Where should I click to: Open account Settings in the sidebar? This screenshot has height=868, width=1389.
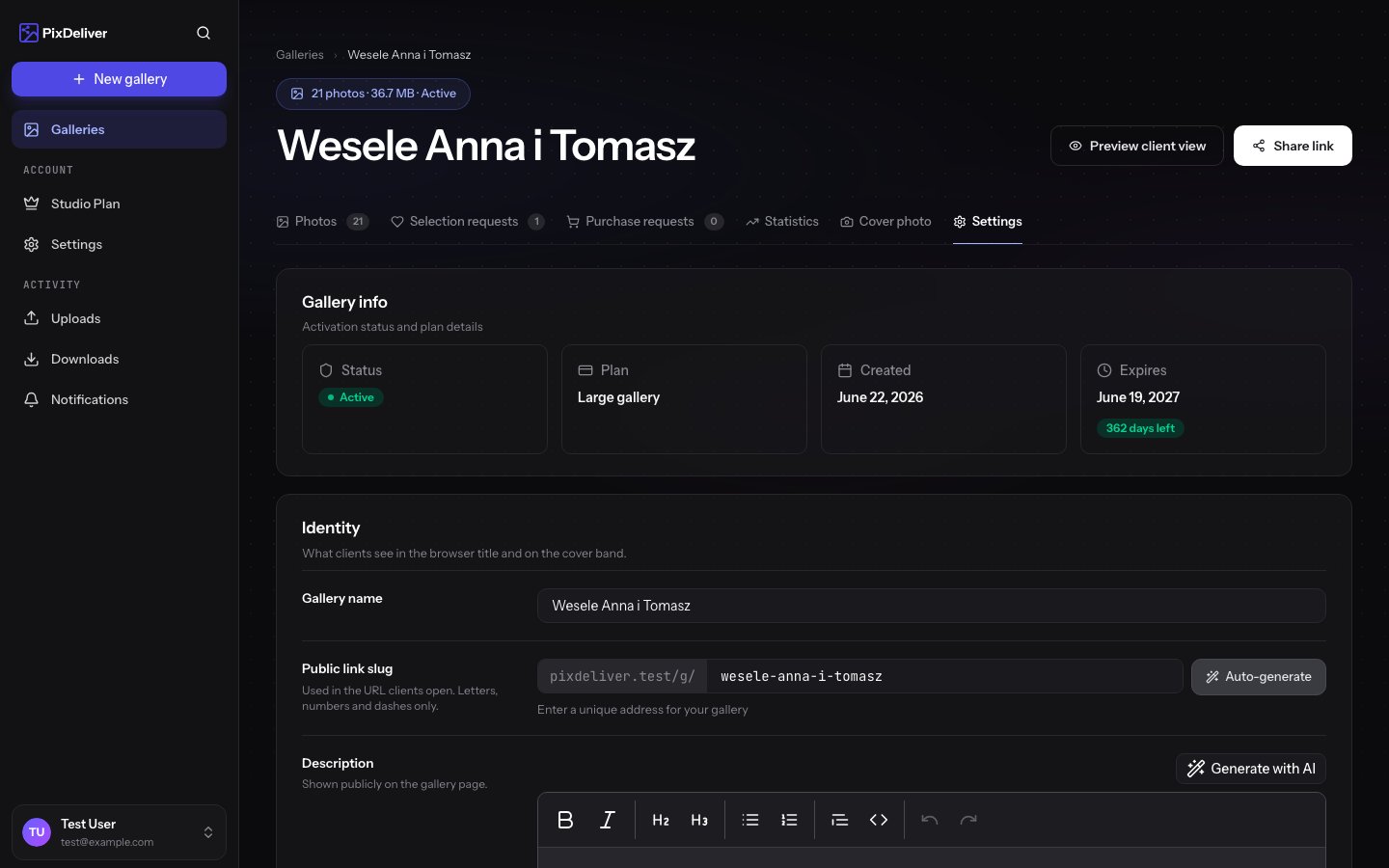tap(119, 244)
